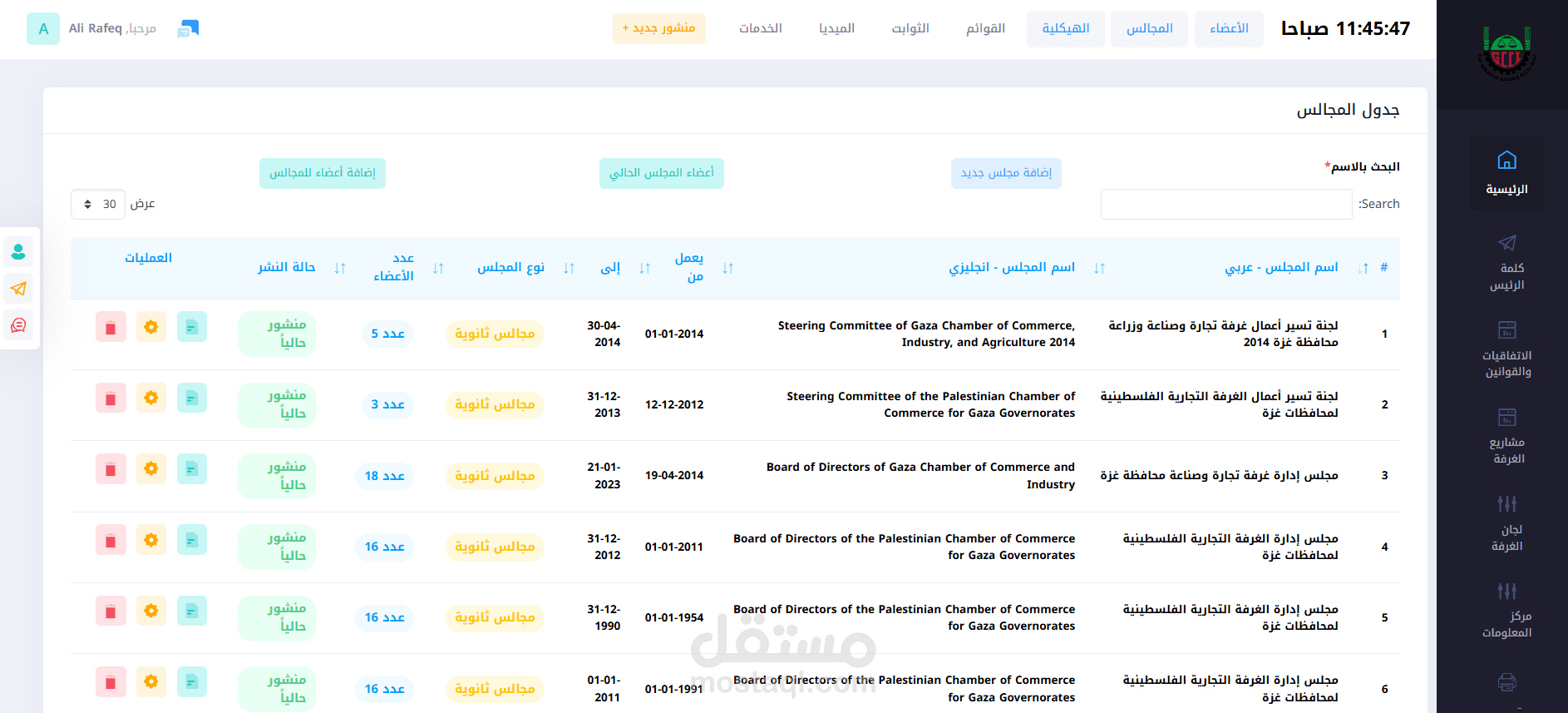1568x713 pixels.
Task: Delete council row 3 with the red trash icon
Action: click(x=111, y=469)
